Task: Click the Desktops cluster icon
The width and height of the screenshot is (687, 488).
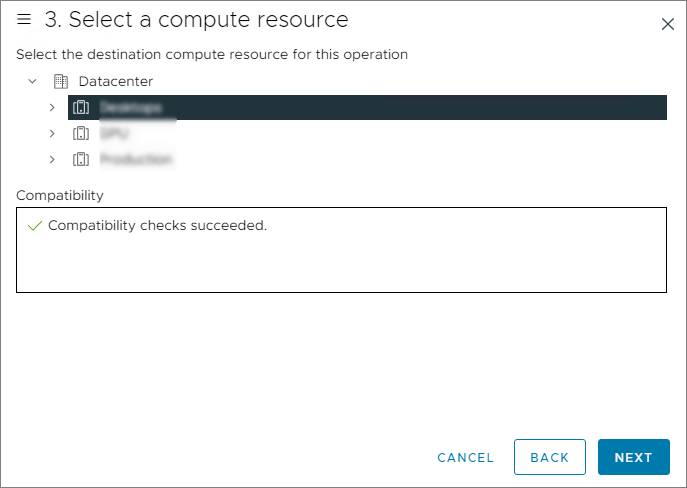Action: point(81,107)
